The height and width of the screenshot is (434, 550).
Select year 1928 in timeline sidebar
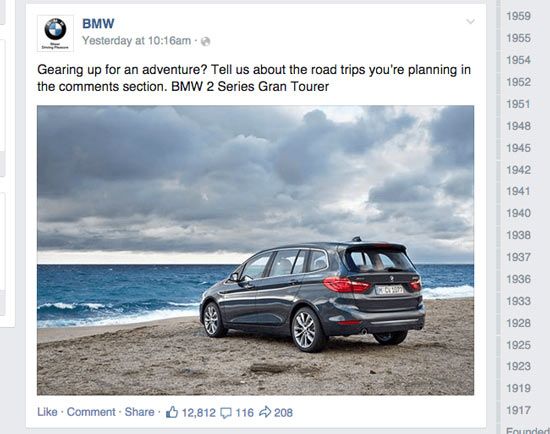(518, 323)
